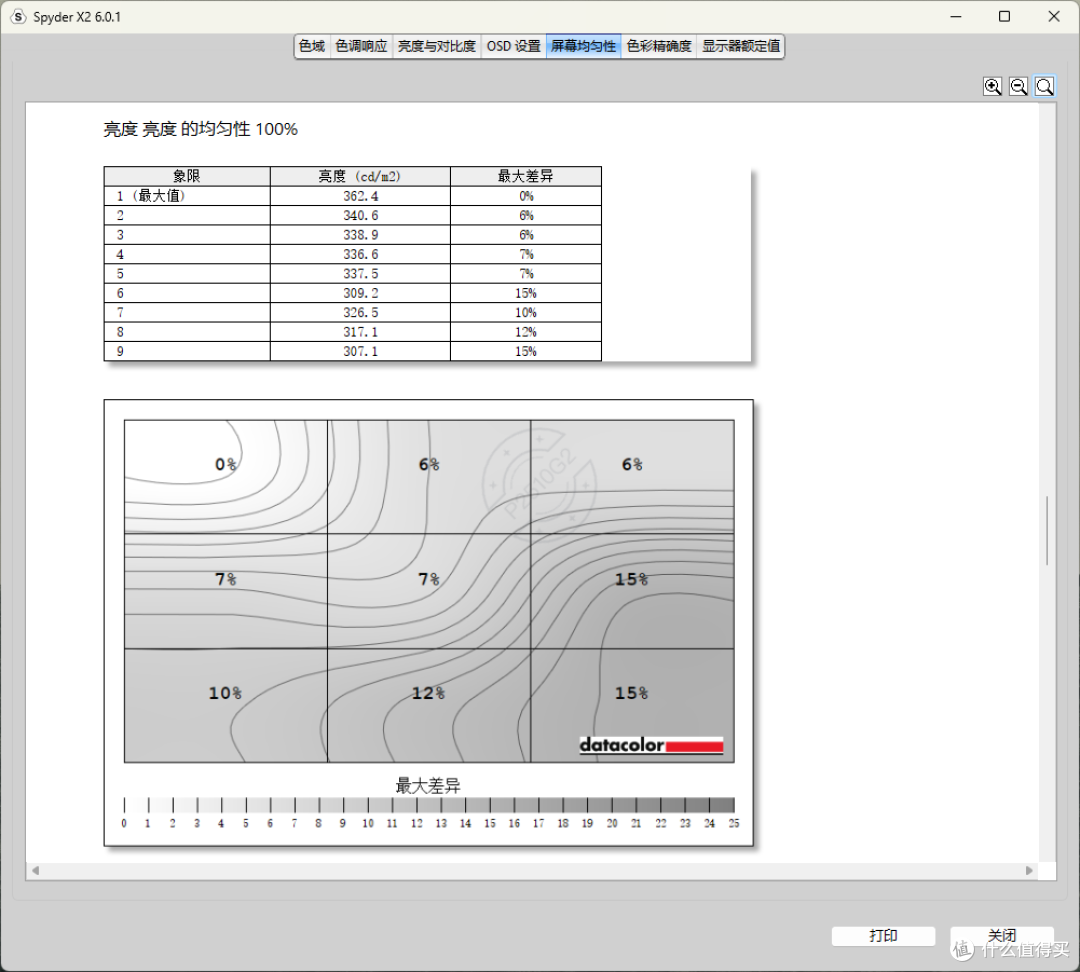
Task: Click the zoom out magnifier icon
Action: (1019, 87)
